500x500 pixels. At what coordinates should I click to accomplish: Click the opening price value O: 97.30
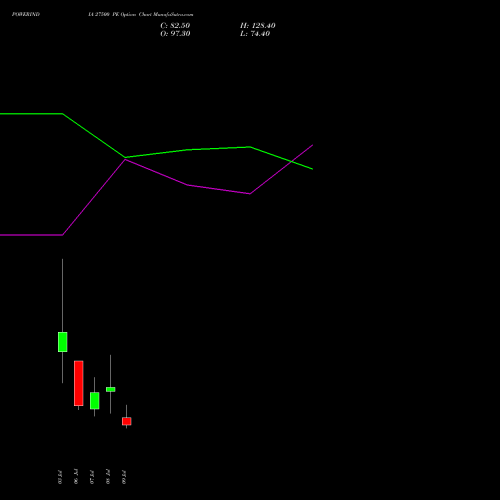175,34
